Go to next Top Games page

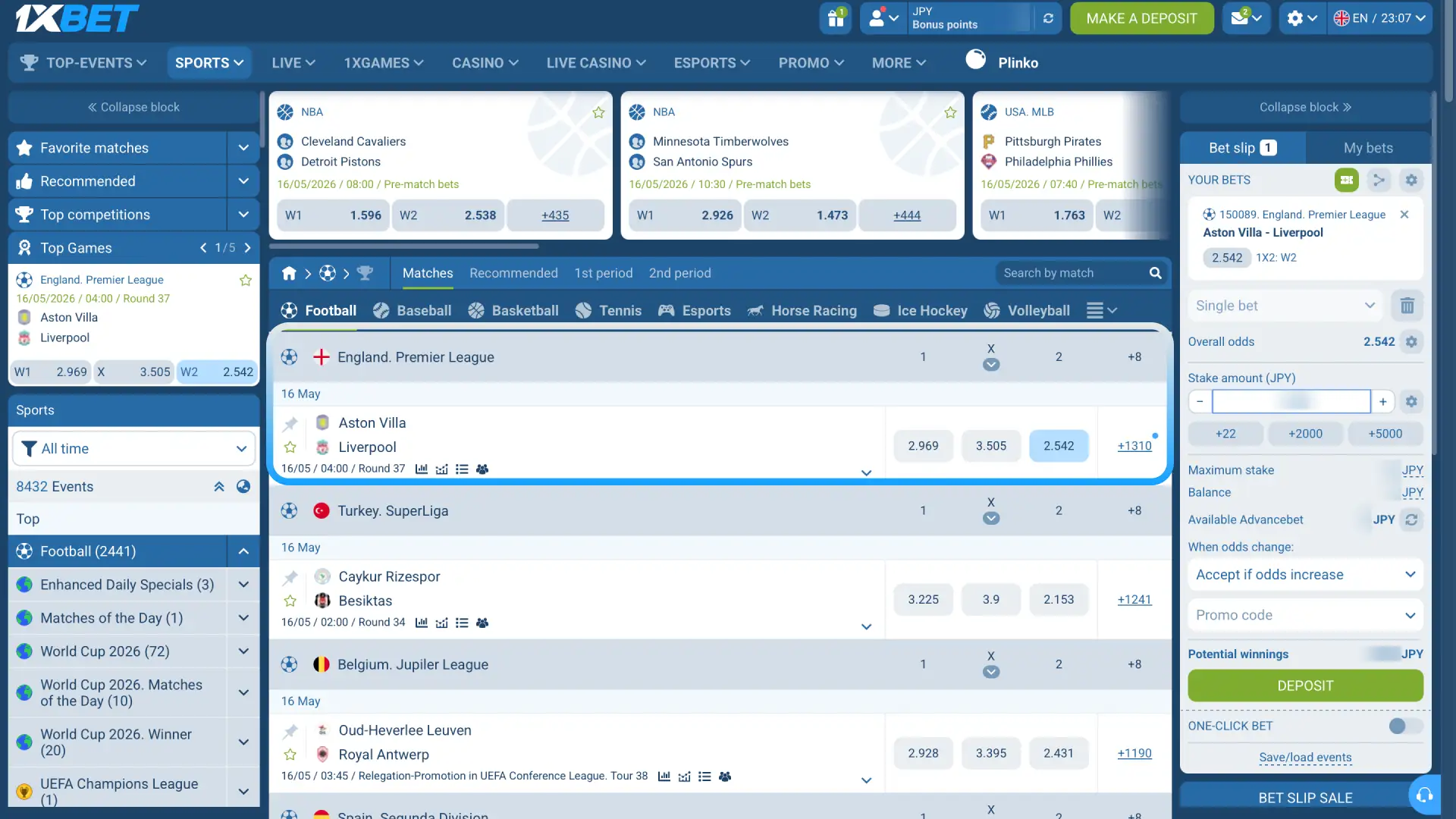(247, 248)
